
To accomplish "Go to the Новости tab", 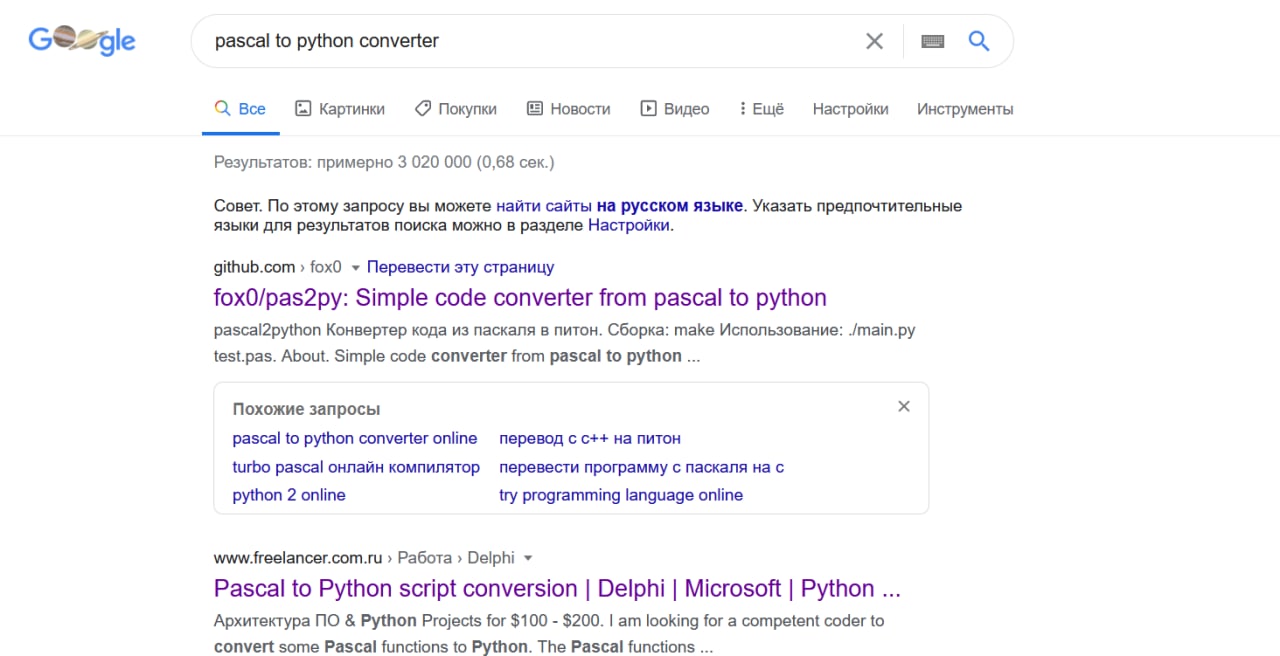I will (x=568, y=109).
